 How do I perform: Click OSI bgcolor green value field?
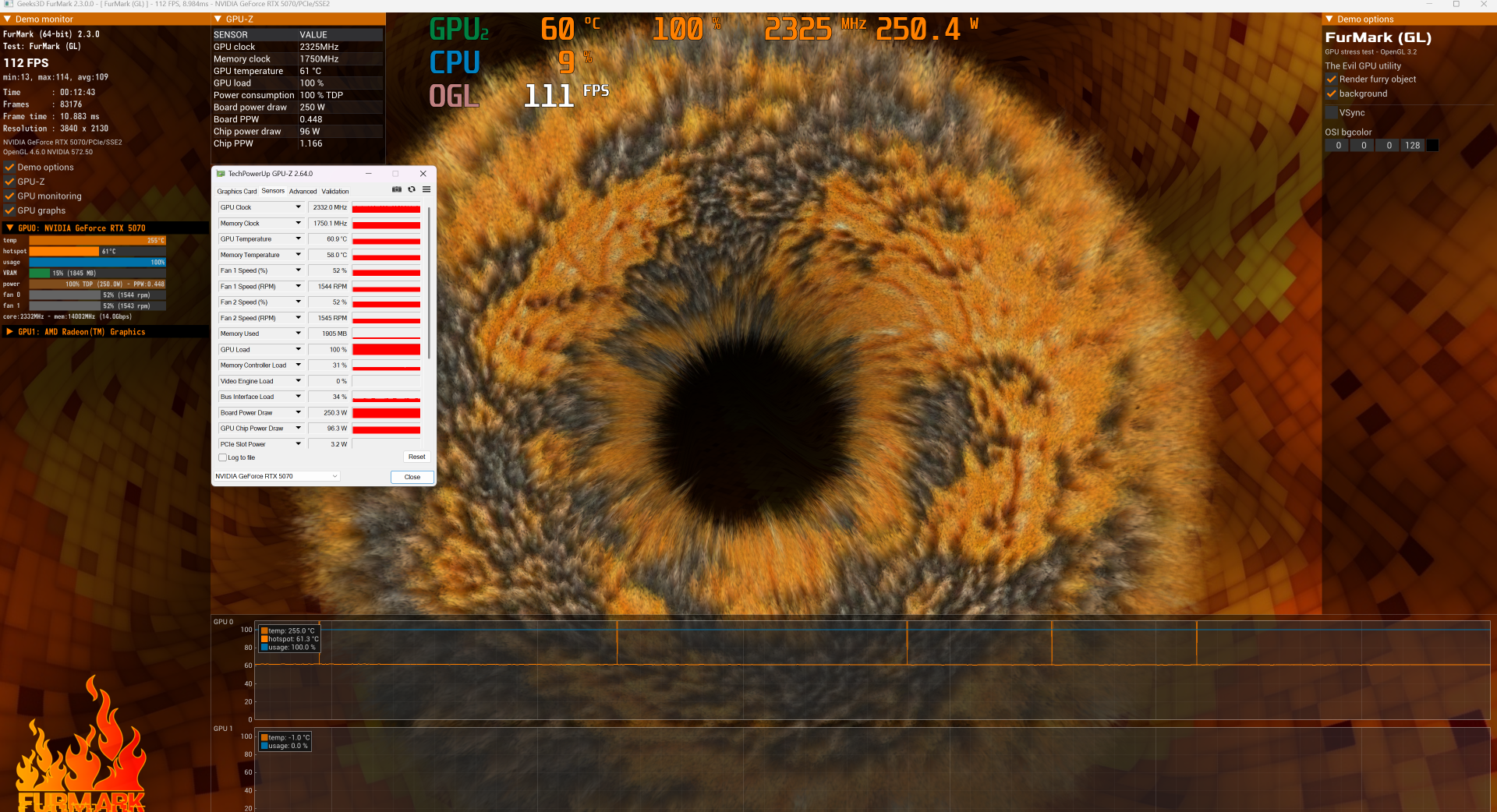pos(1363,146)
